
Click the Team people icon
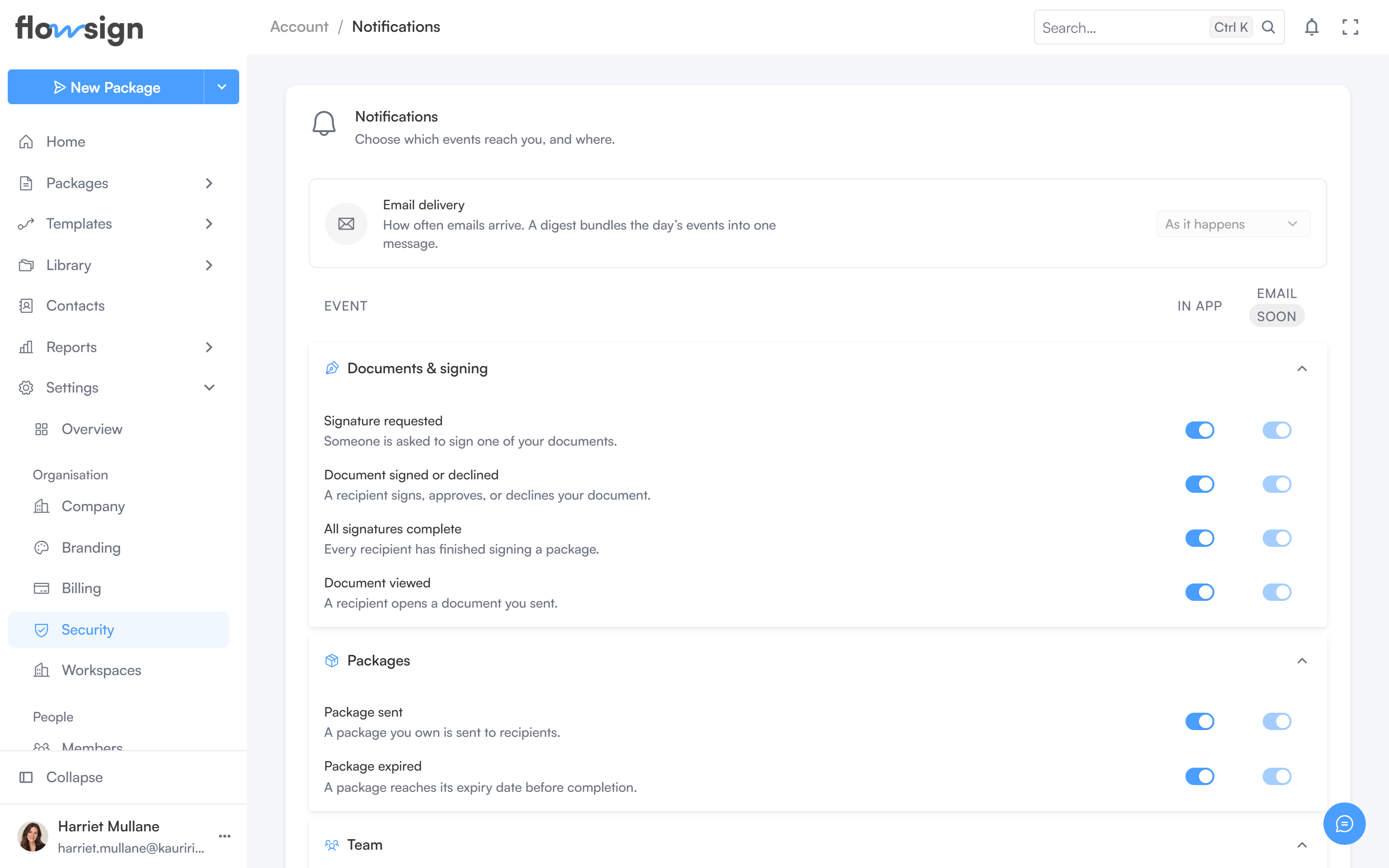click(x=332, y=844)
